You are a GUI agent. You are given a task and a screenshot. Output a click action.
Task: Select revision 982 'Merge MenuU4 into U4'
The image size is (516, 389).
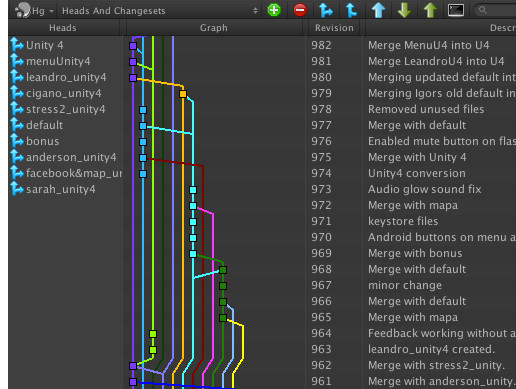(x=429, y=45)
